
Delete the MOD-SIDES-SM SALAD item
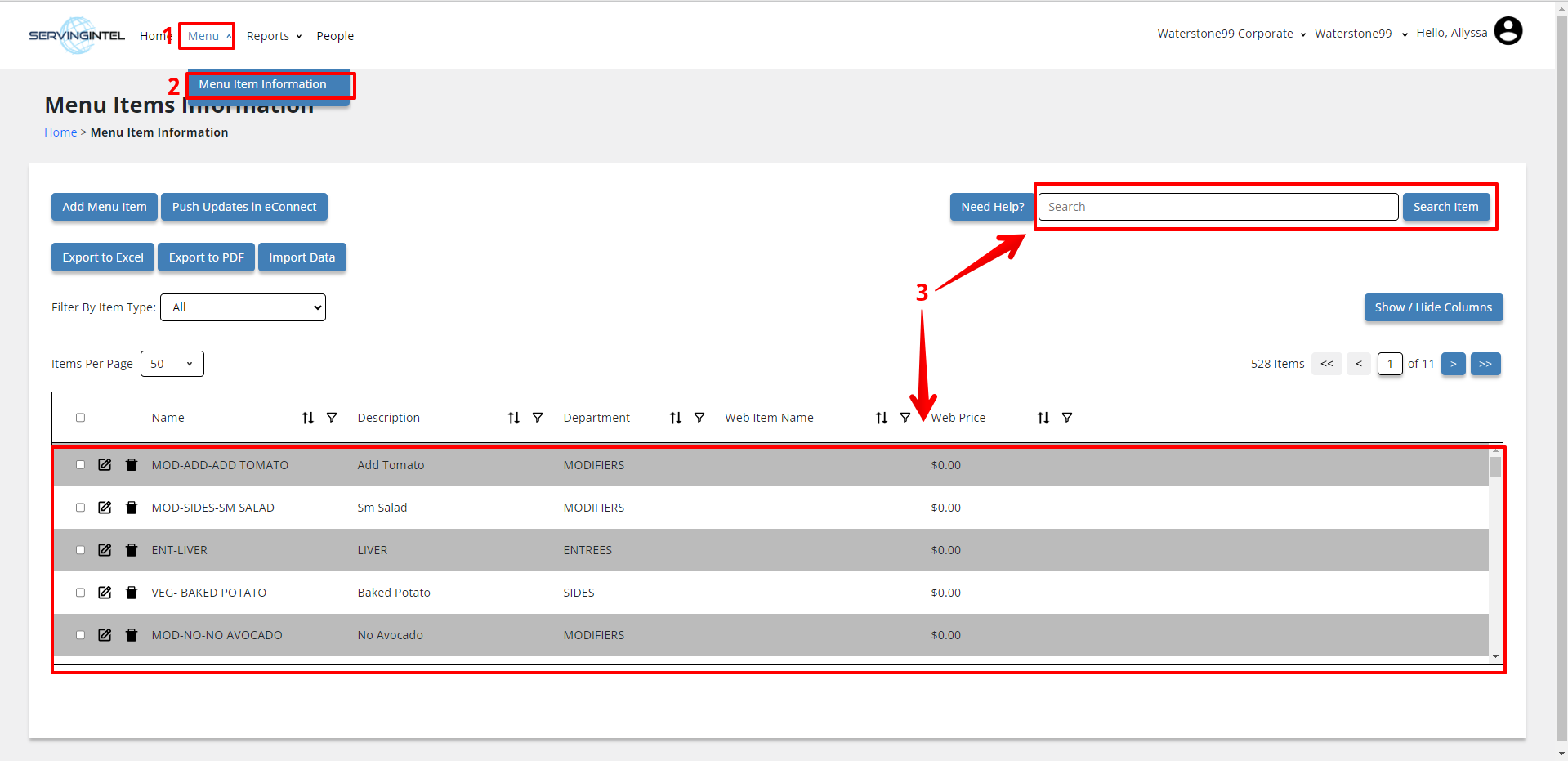click(x=132, y=508)
